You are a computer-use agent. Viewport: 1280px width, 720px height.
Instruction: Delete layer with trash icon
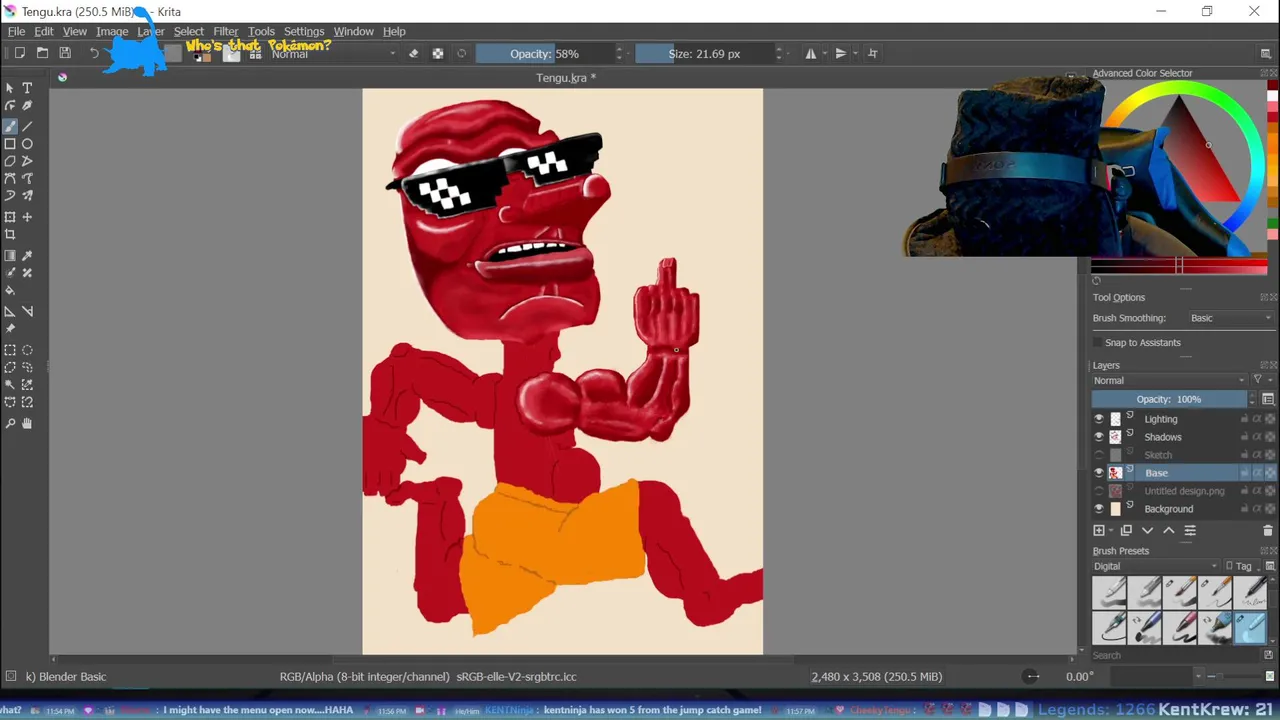(x=1268, y=531)
